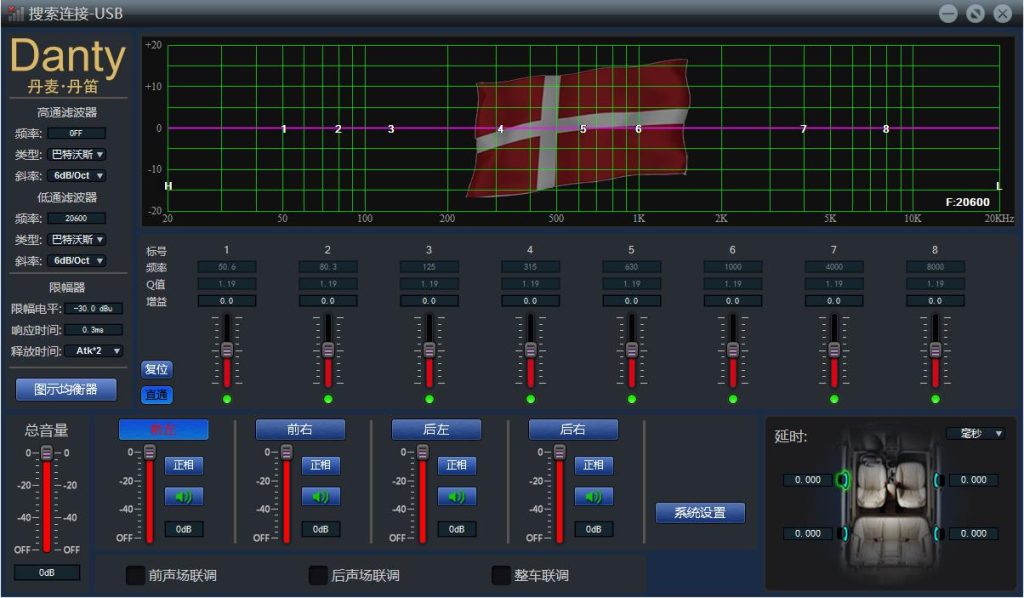1024x598 pixels.
Task: Toggle 正相 phase for the 后右 channel
Action: 594,465
